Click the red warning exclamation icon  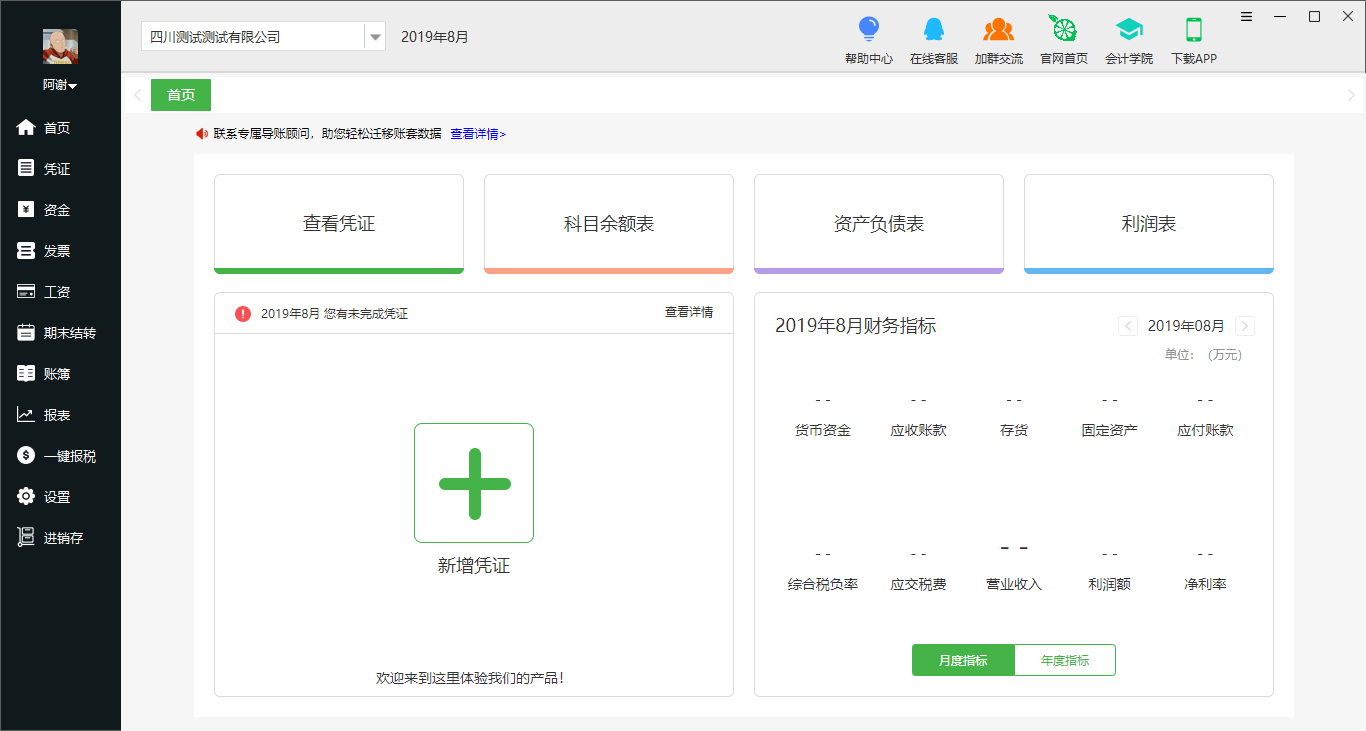coord(243,313)
